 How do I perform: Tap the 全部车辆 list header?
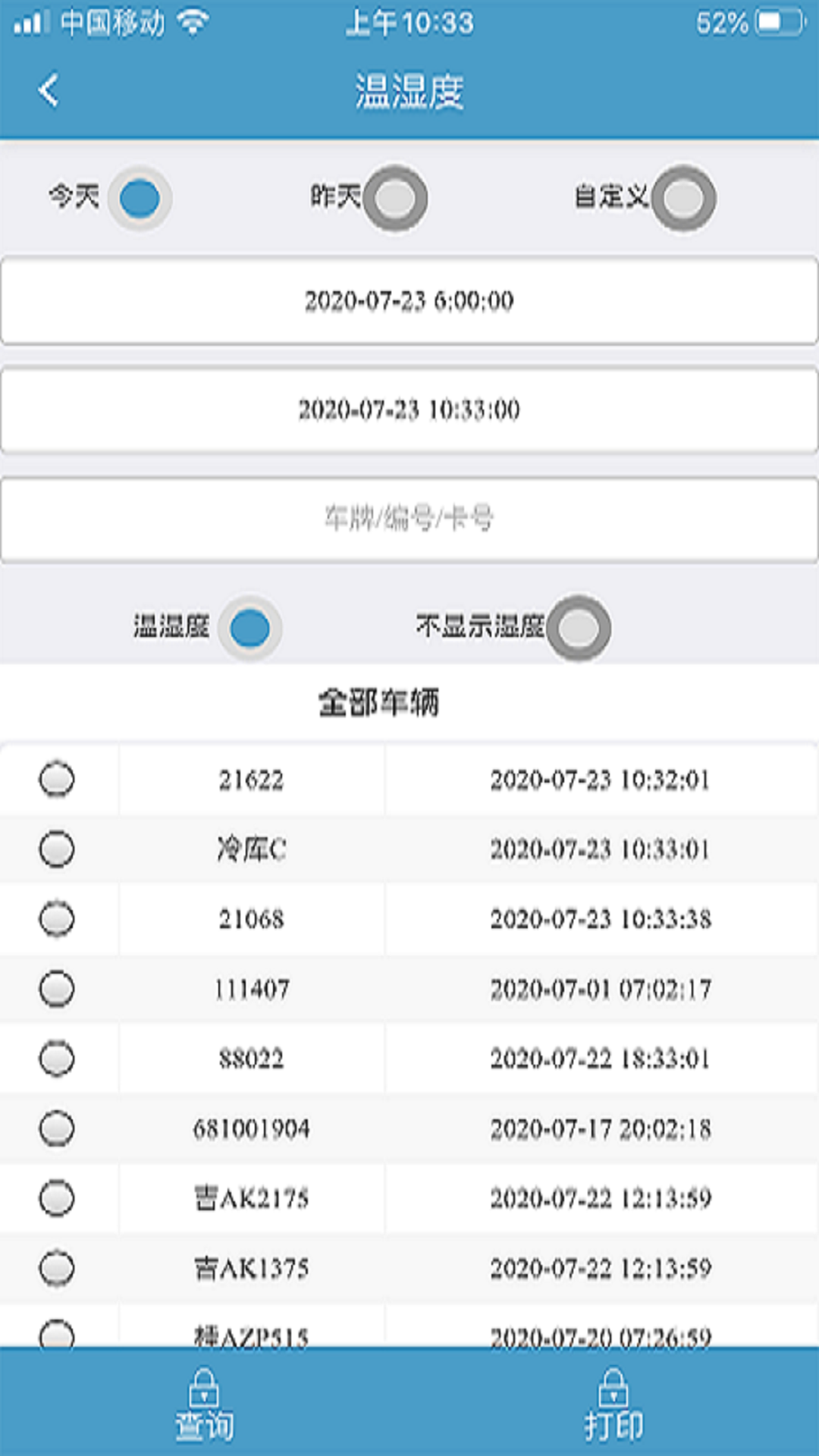378,703
